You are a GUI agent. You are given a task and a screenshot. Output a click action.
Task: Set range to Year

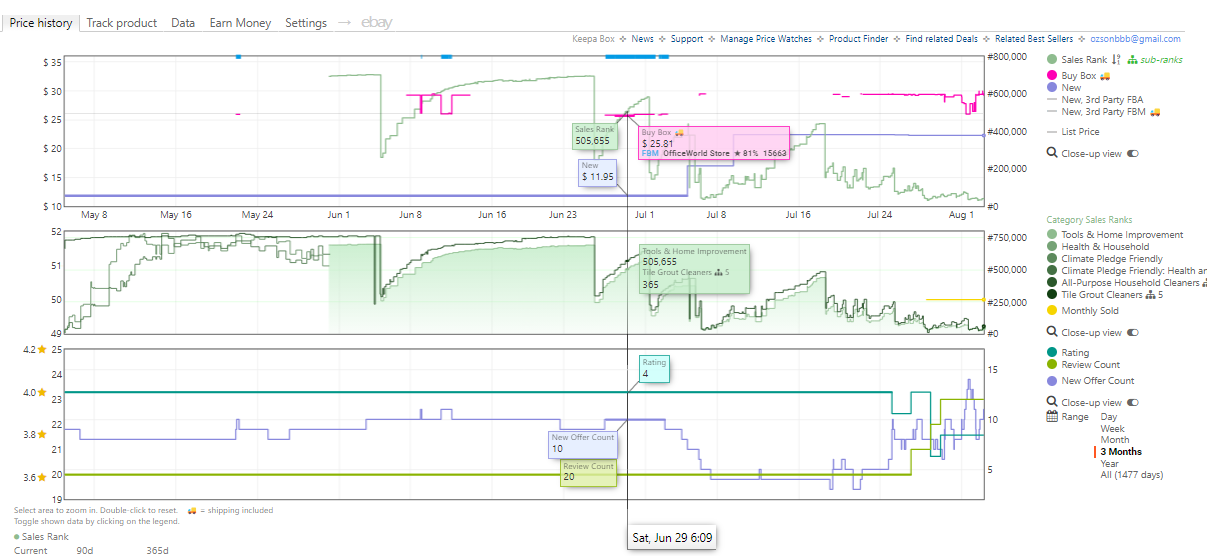click(1109, 463)
